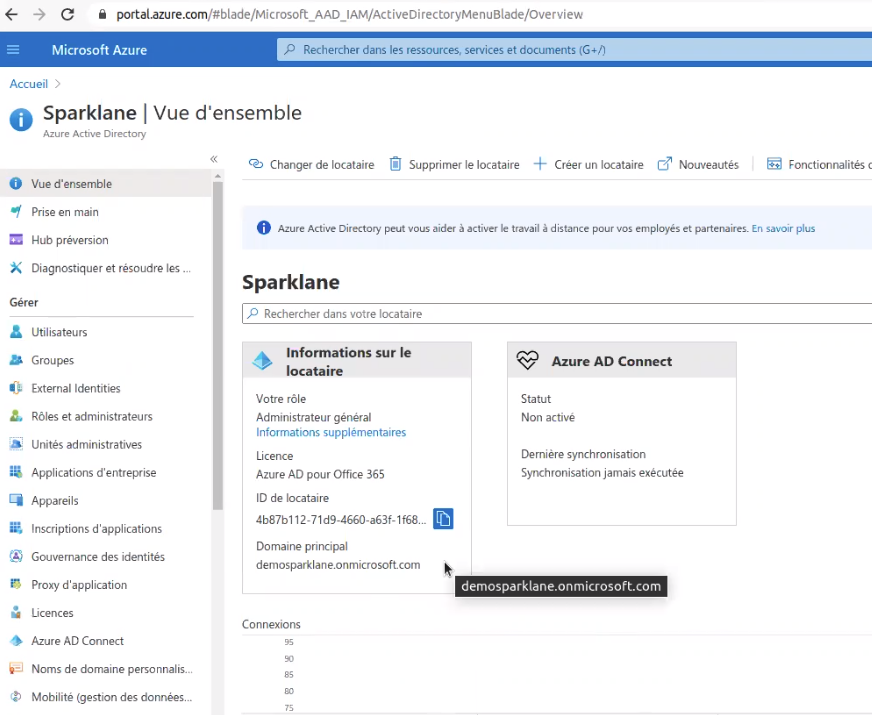
Task: Click the browser forward arrow
Action: pos(39,14)
